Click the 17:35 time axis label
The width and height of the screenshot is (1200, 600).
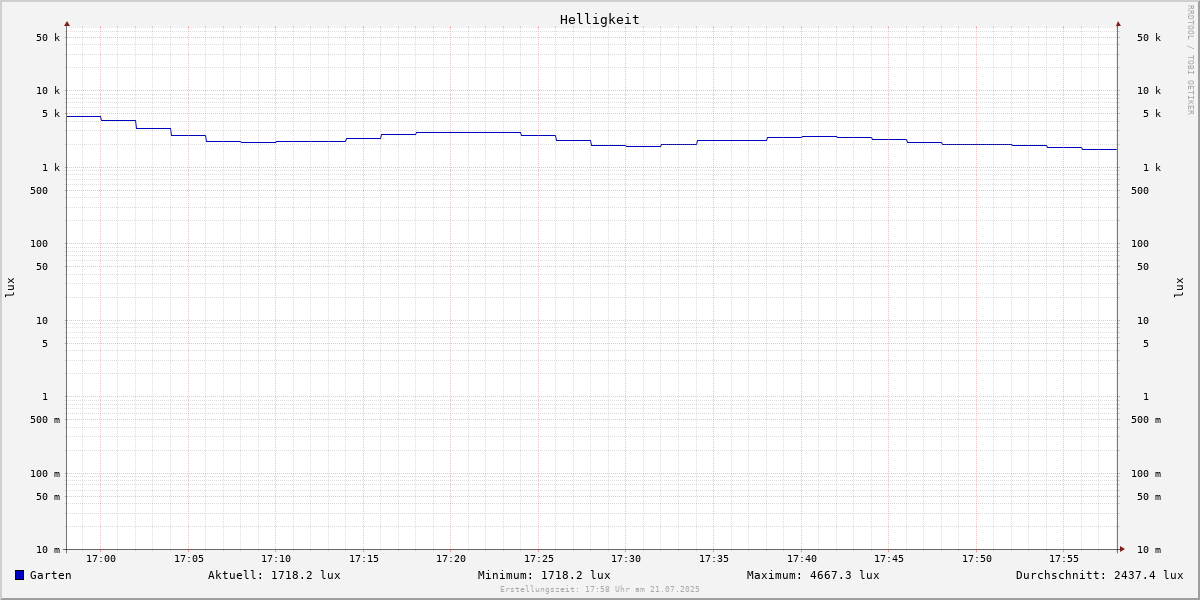coord(714,559)
